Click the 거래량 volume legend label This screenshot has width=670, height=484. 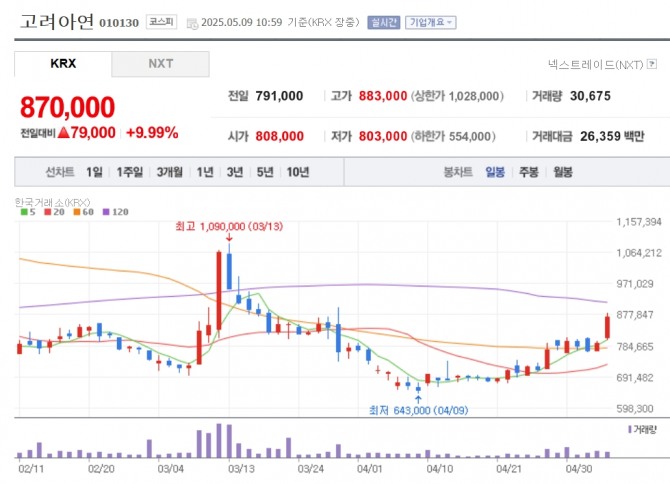click(x=645, y=430)
